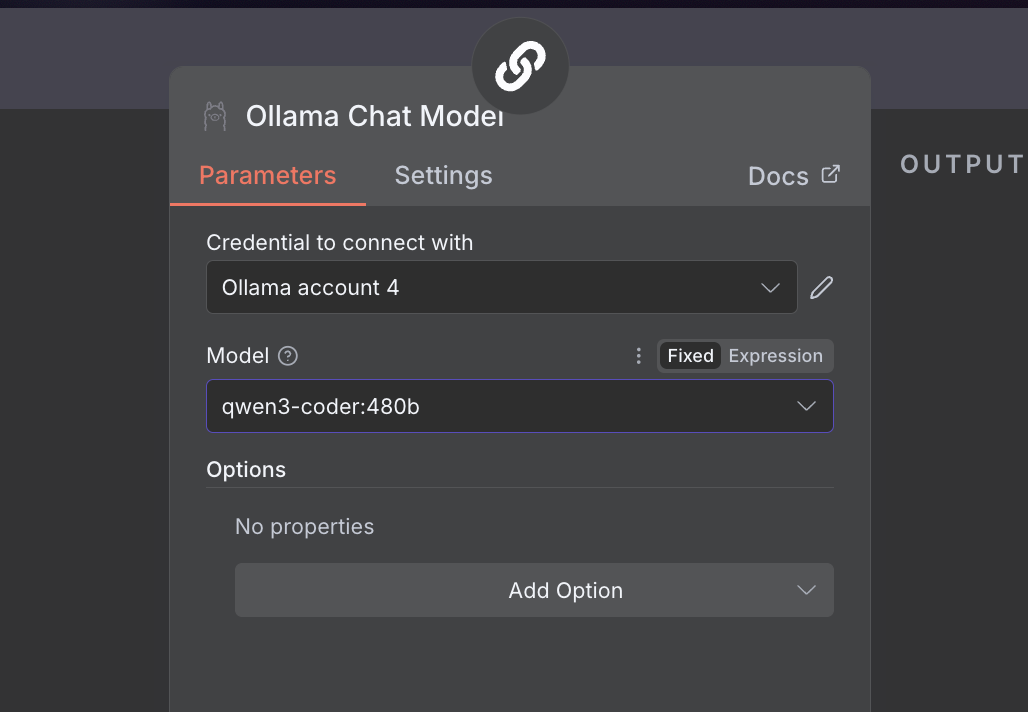Expand the Ollama account 4 credential dropdown
The height and width of the screenshot is (712, 1028).
pos(770,287)
